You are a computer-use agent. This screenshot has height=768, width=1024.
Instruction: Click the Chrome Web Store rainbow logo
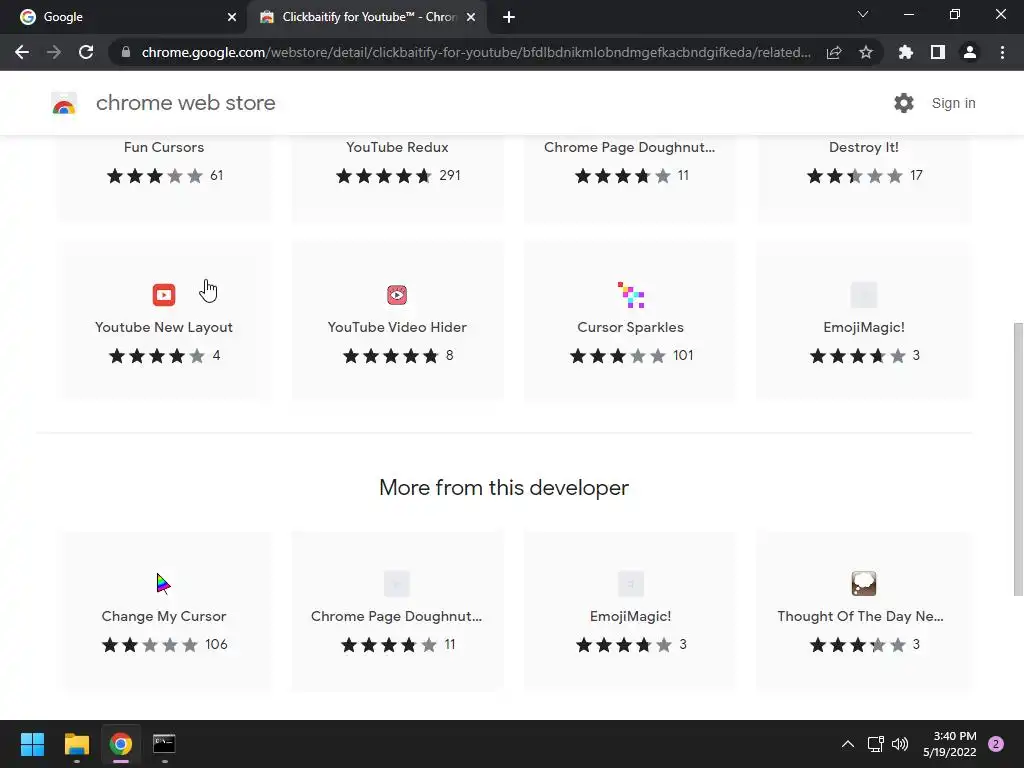click(x=64, y=103)
